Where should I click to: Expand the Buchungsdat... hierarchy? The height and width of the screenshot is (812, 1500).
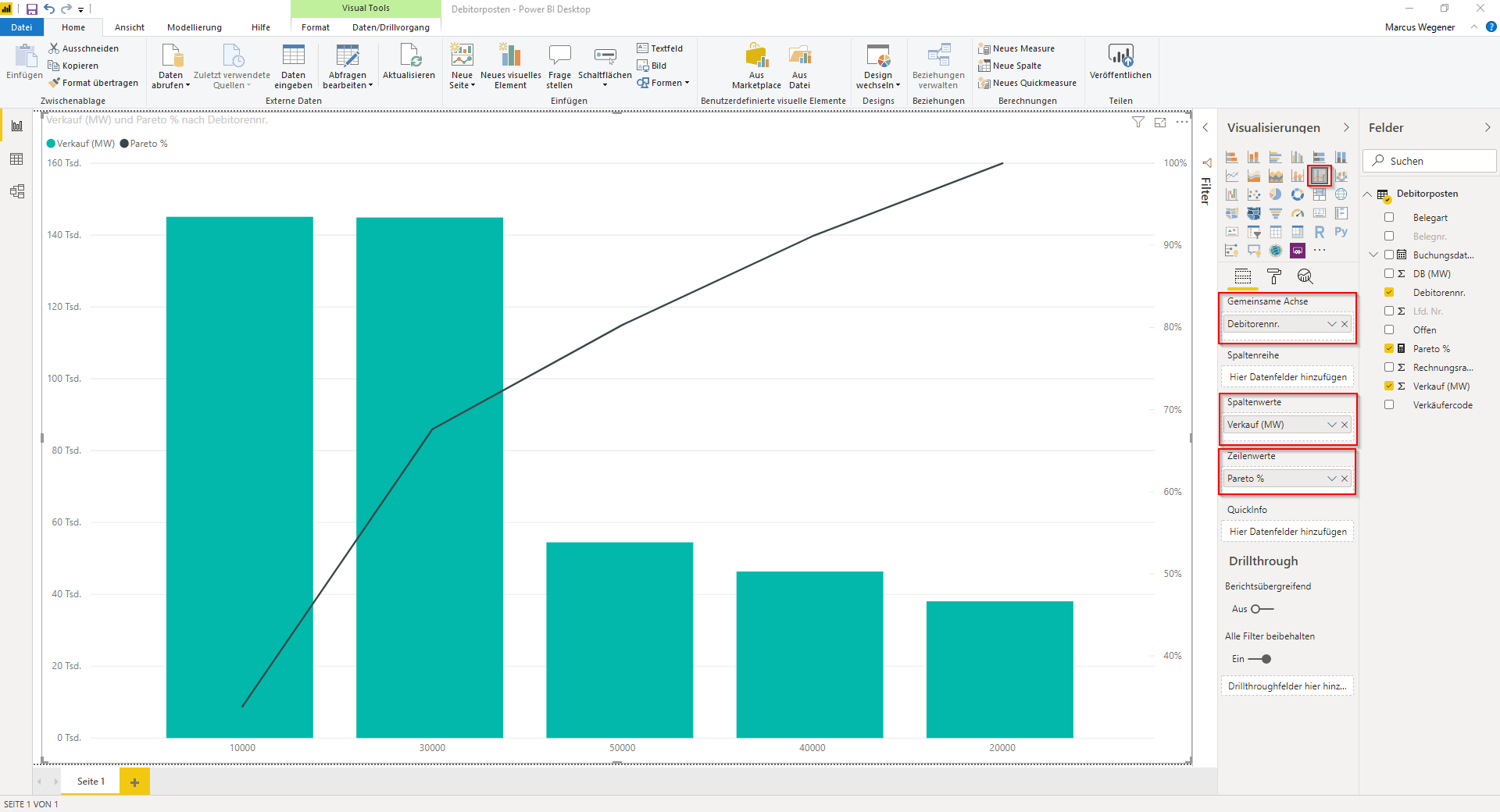click(1373, 255)
